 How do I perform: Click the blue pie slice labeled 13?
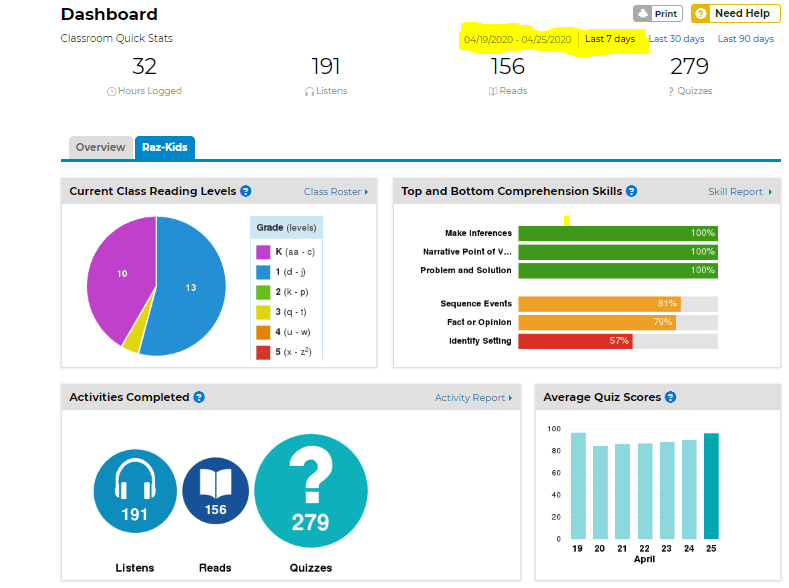click(191, 287)
